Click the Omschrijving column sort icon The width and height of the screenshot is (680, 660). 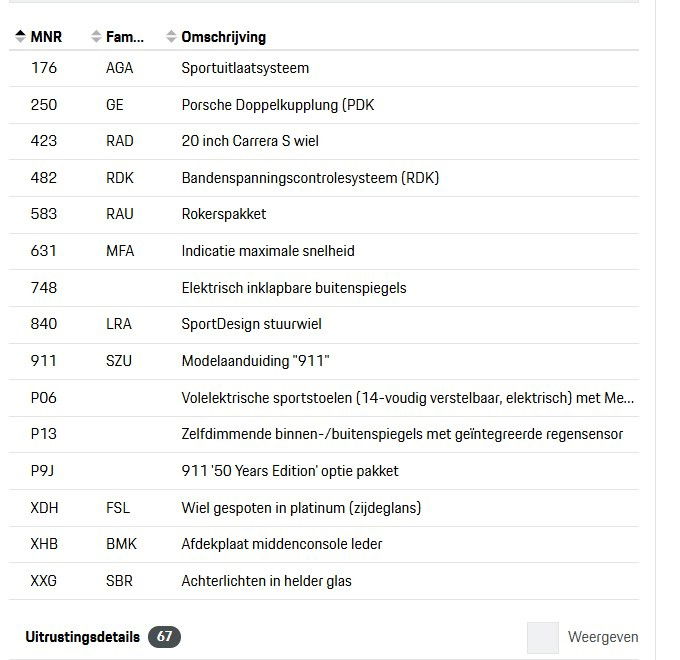pyautogui.click(x=172, y=38)
